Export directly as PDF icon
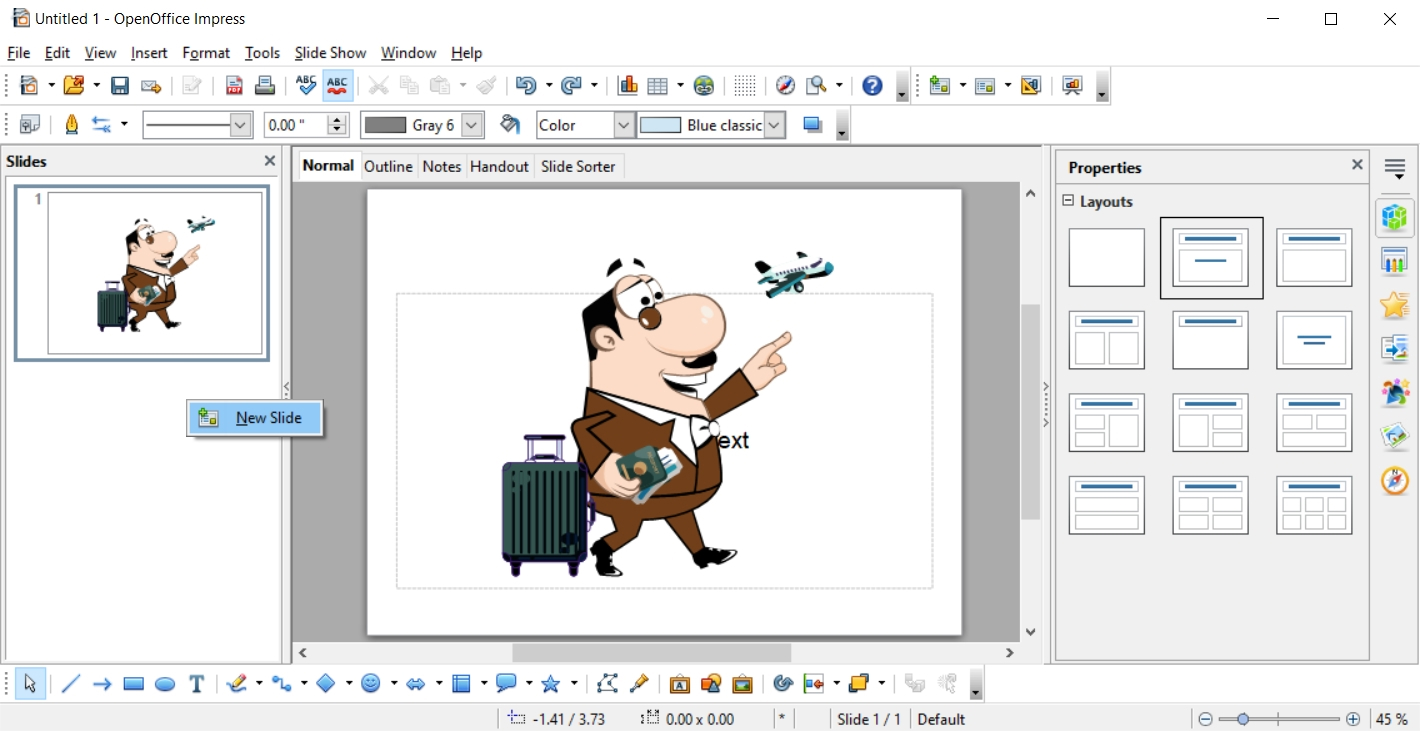The height and width of the screenshot is (731, 1420). click(234, 86)
